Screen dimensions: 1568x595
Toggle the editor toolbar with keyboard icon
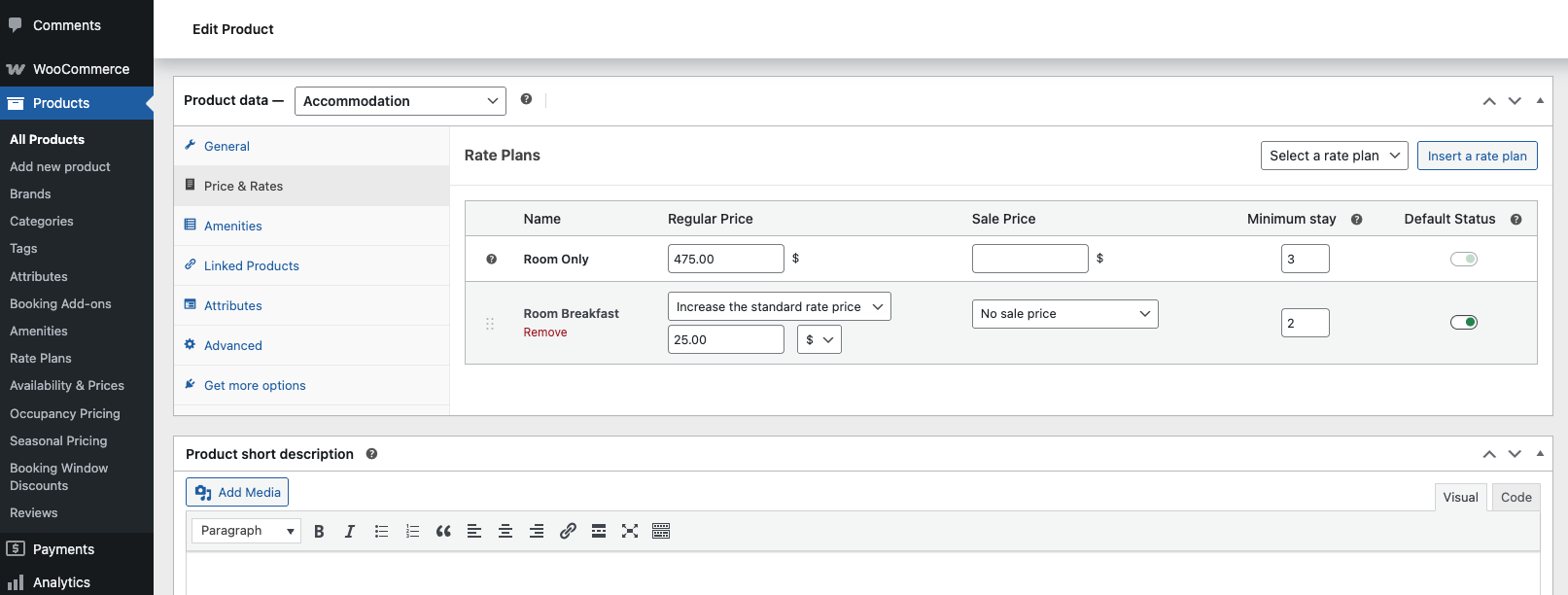pyautogui.click(x=661, y=531)
